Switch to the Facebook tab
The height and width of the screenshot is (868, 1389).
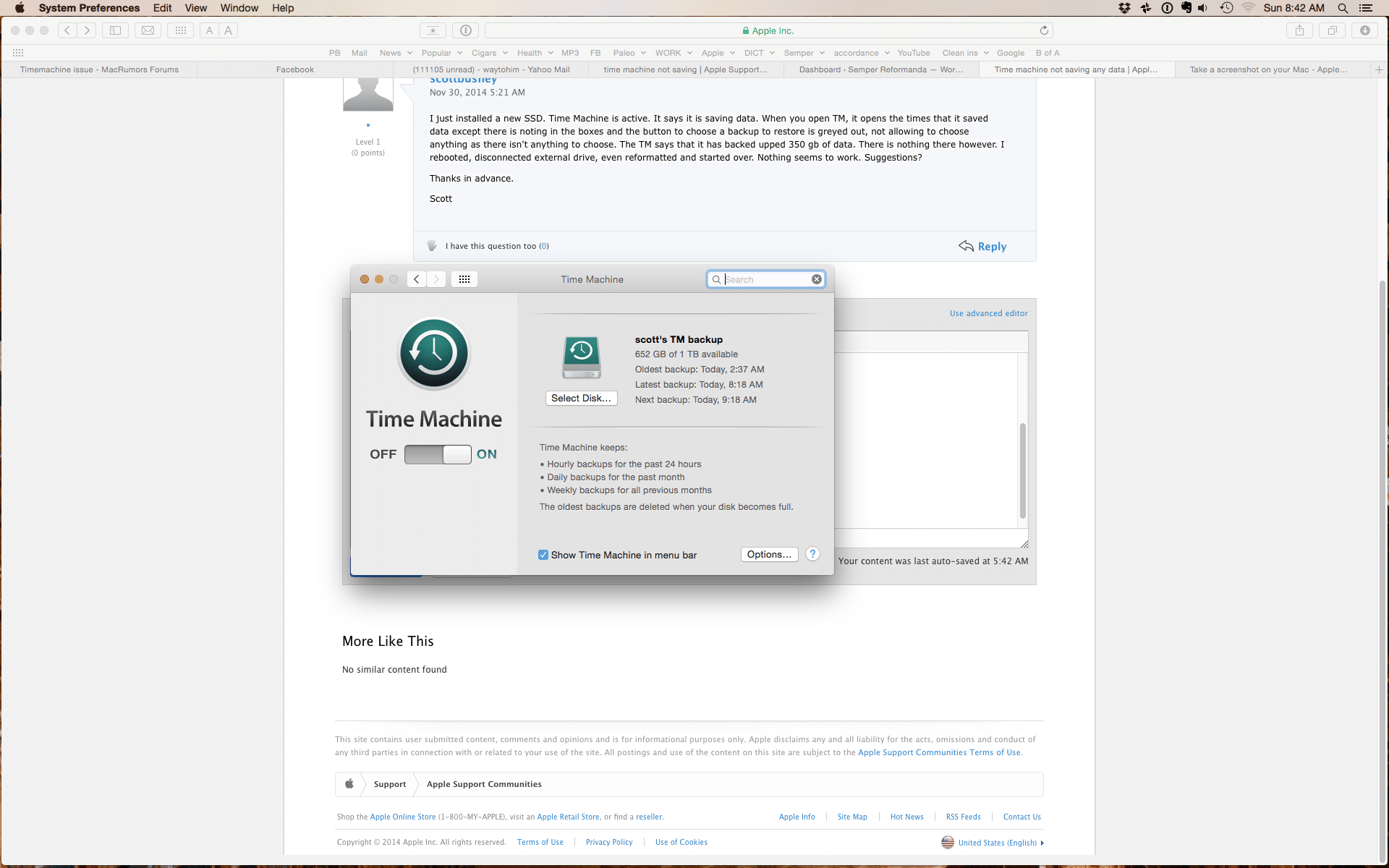(295, 69)
